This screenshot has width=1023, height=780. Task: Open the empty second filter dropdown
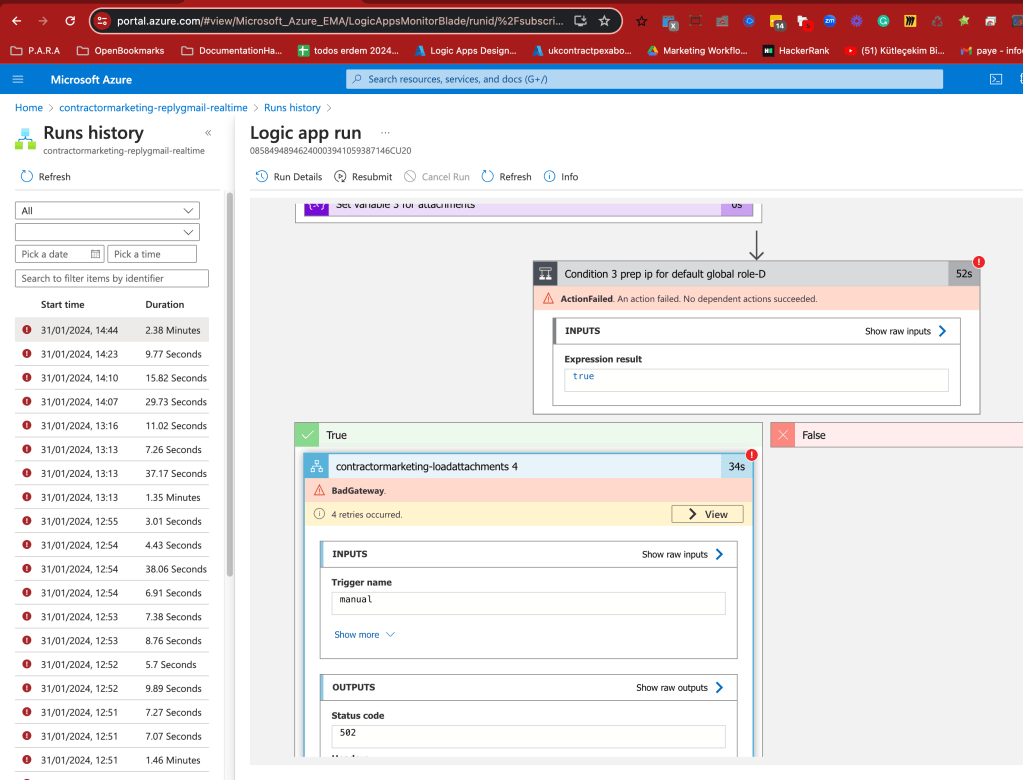coord(107,232)
